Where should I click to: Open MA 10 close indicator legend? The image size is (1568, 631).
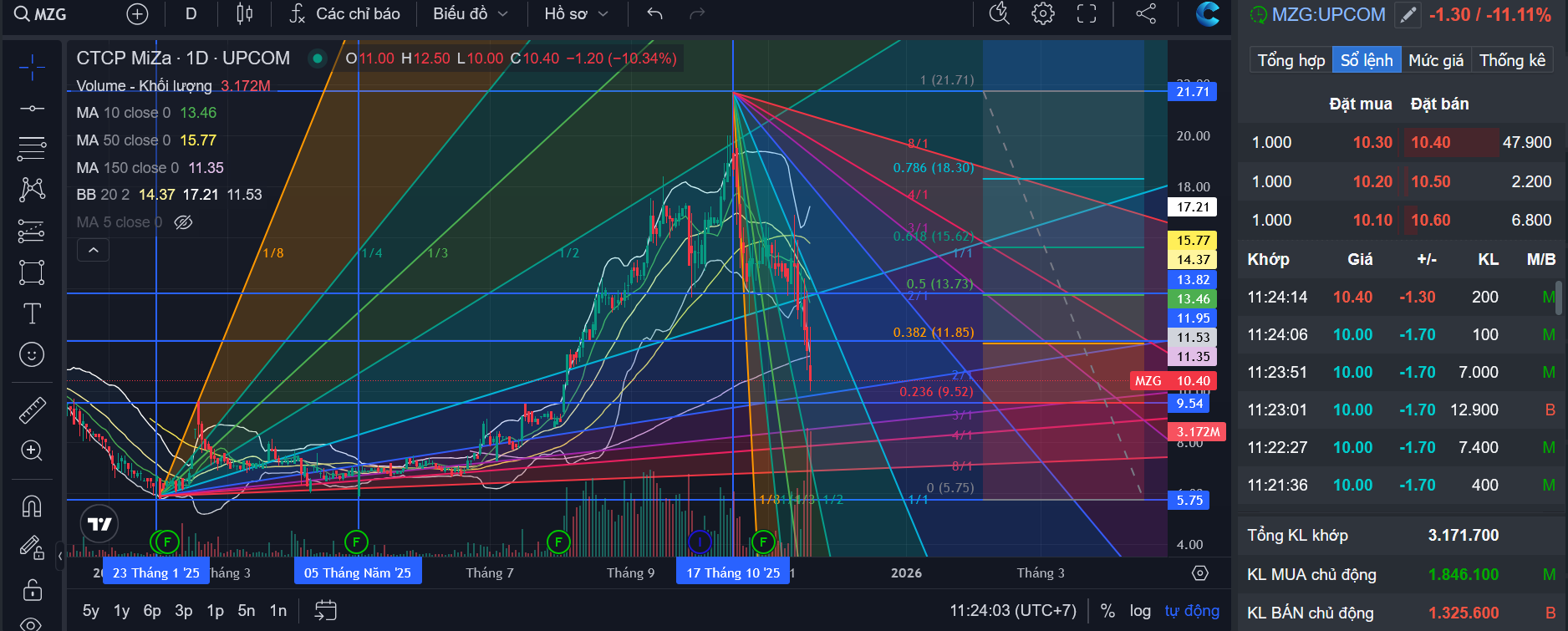[x=146, y=113]
